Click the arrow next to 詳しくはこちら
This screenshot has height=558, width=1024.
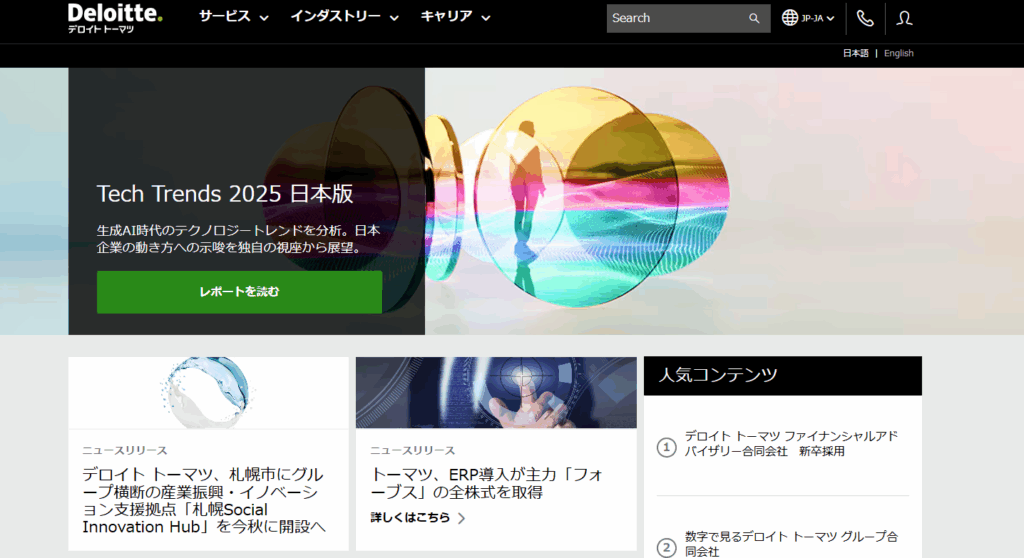pyautogui.click(x=462, y=518)
